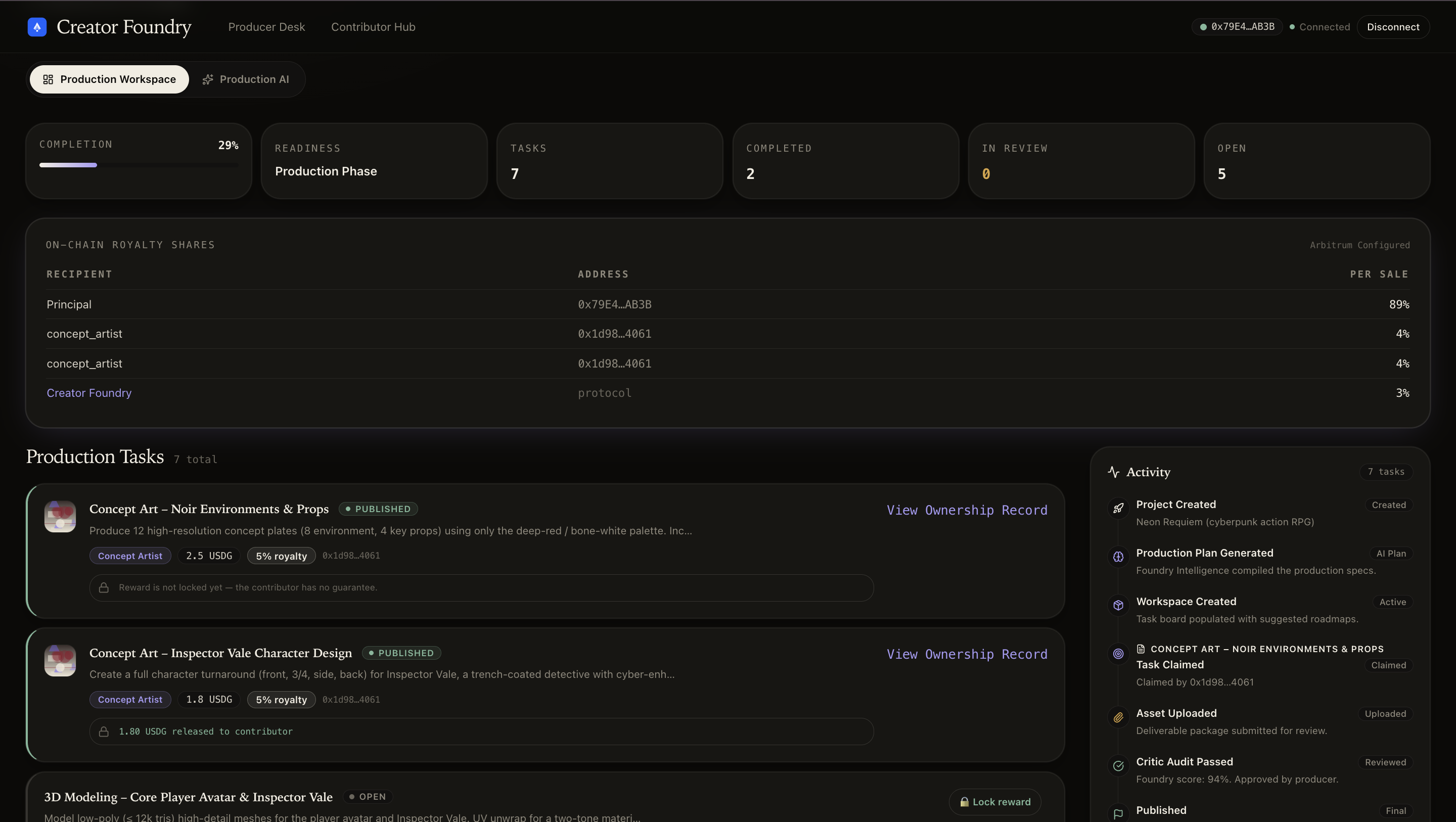Open the Noir Environments task thumbnail

60,516
